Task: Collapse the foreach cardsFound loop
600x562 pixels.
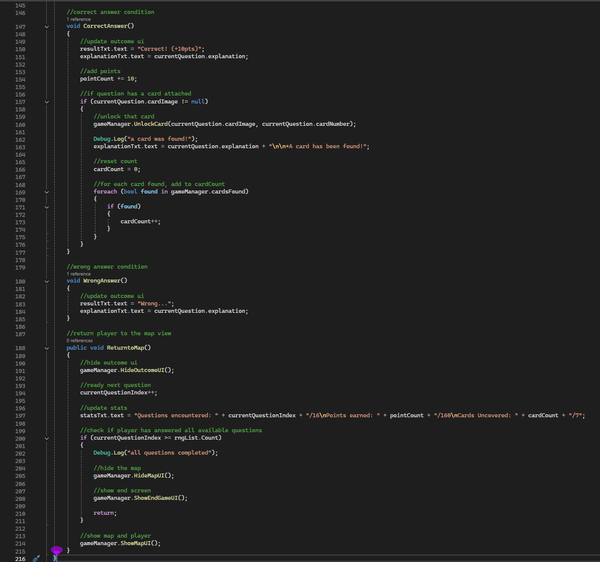Action: click(47, 192)
